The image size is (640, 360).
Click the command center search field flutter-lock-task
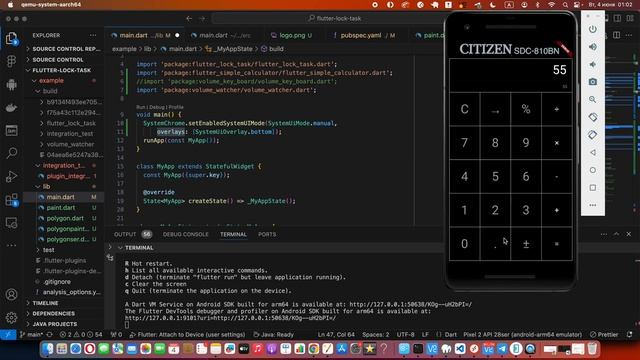(335, 18)
